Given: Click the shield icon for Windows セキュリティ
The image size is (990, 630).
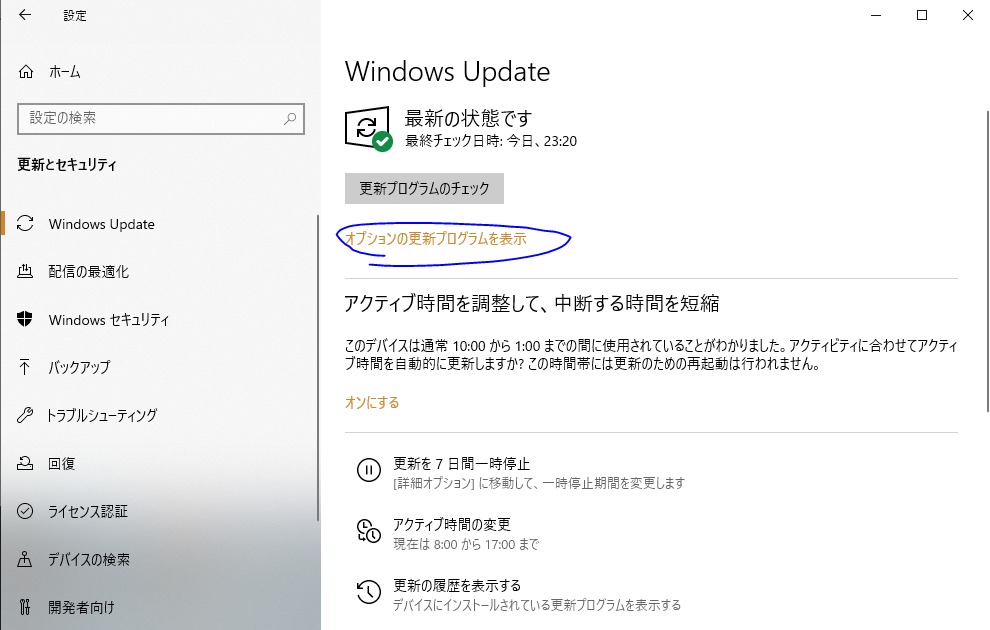Looking at the screenshot, I should click(x=25, y=319).
